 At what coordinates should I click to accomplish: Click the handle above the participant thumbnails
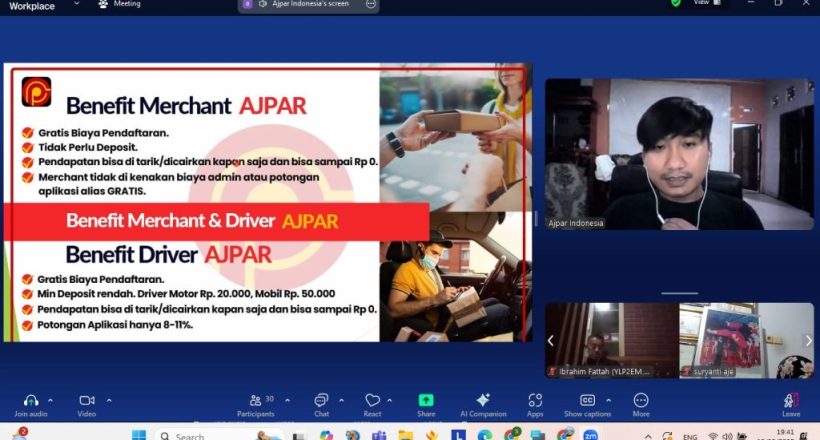coord(679,293)
